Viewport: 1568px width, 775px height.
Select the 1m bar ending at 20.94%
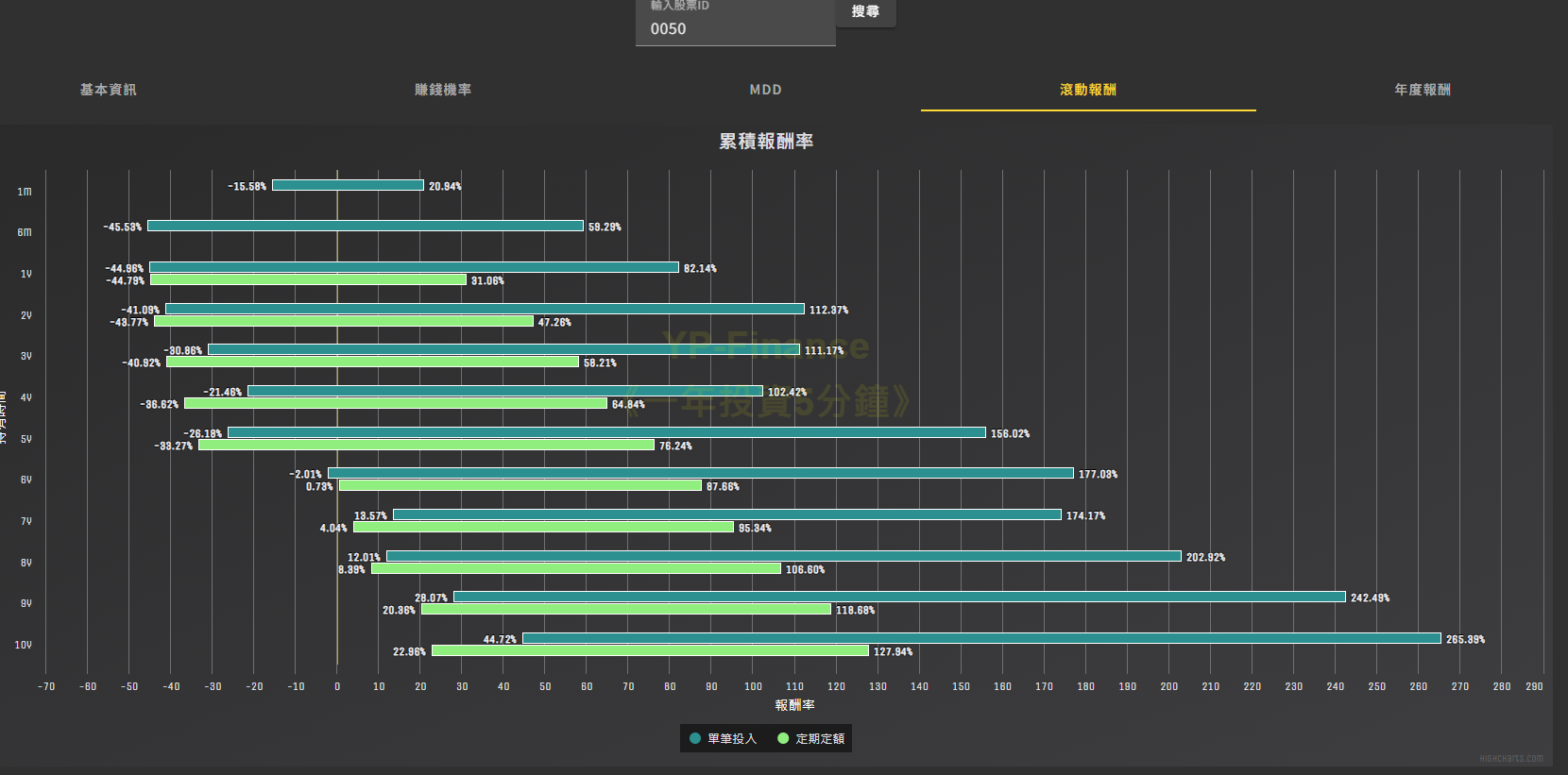tap(348, 186)
